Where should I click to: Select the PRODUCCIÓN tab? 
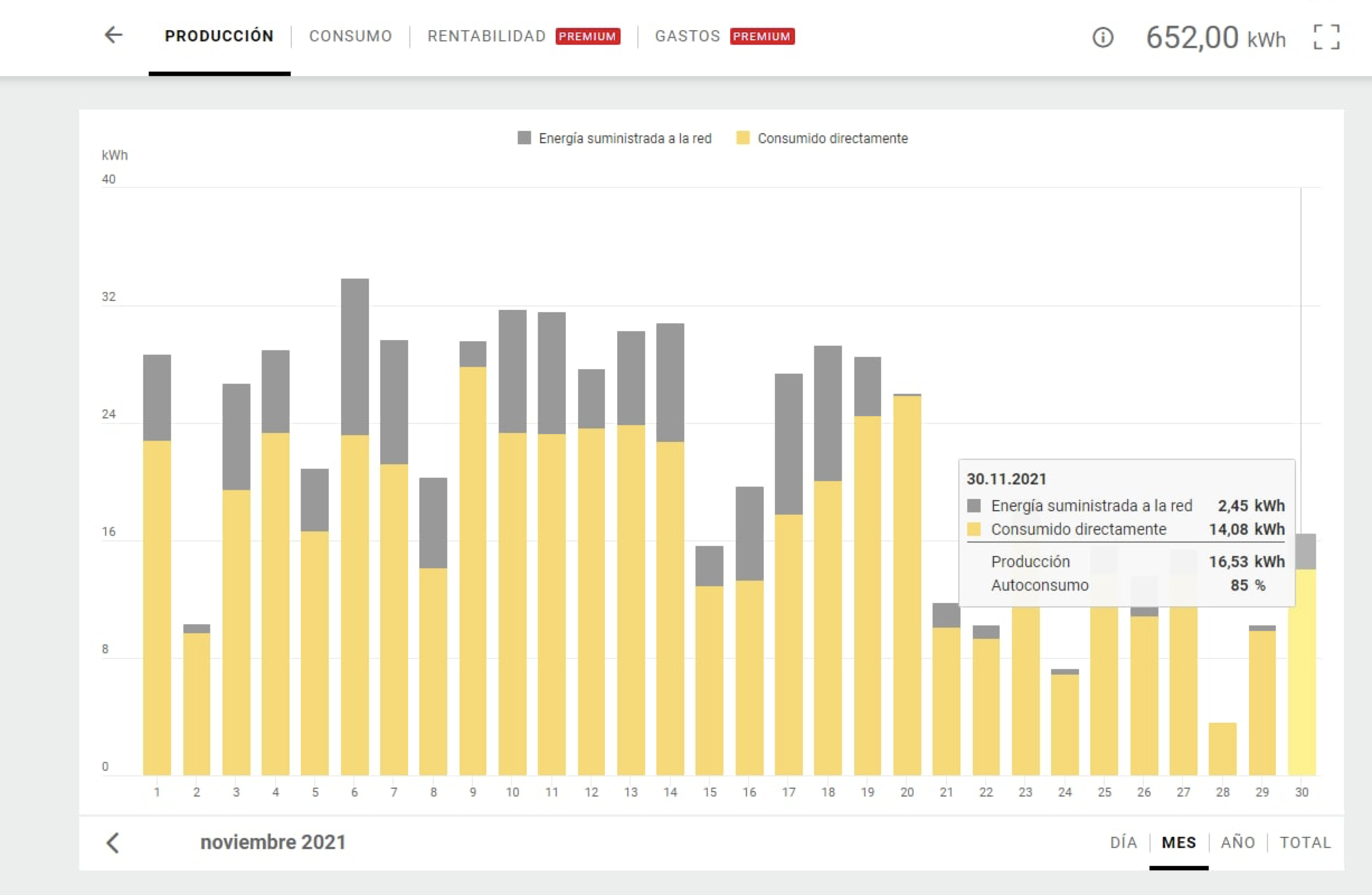(219, 36)
